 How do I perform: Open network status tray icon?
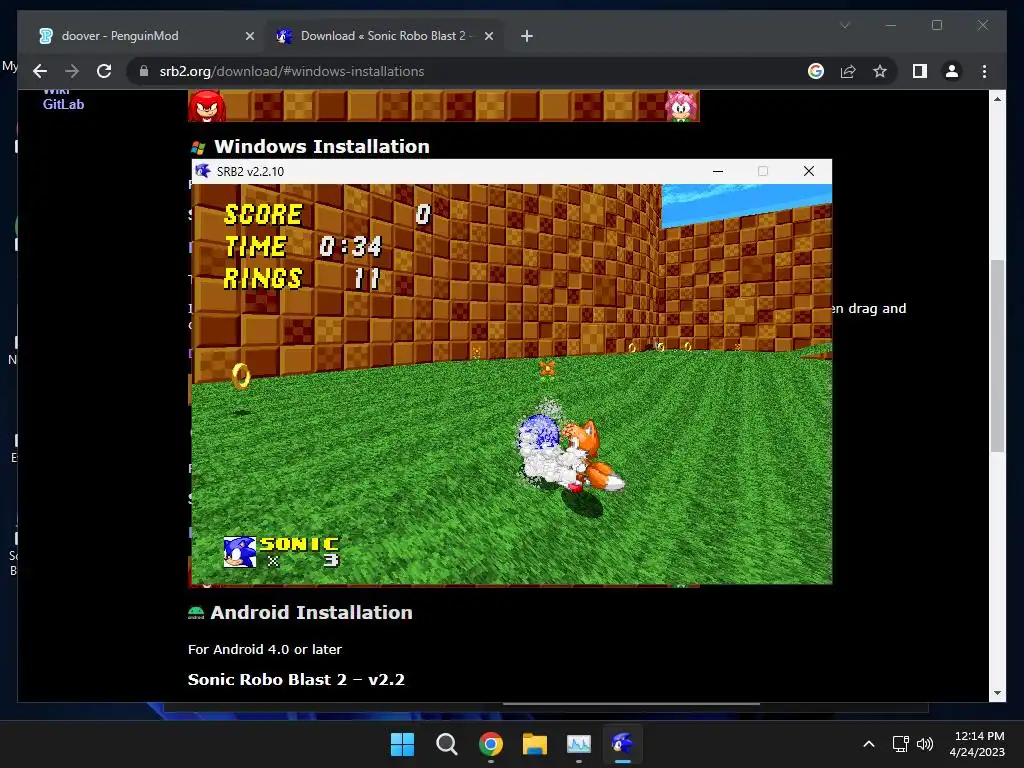coord(901,744)
